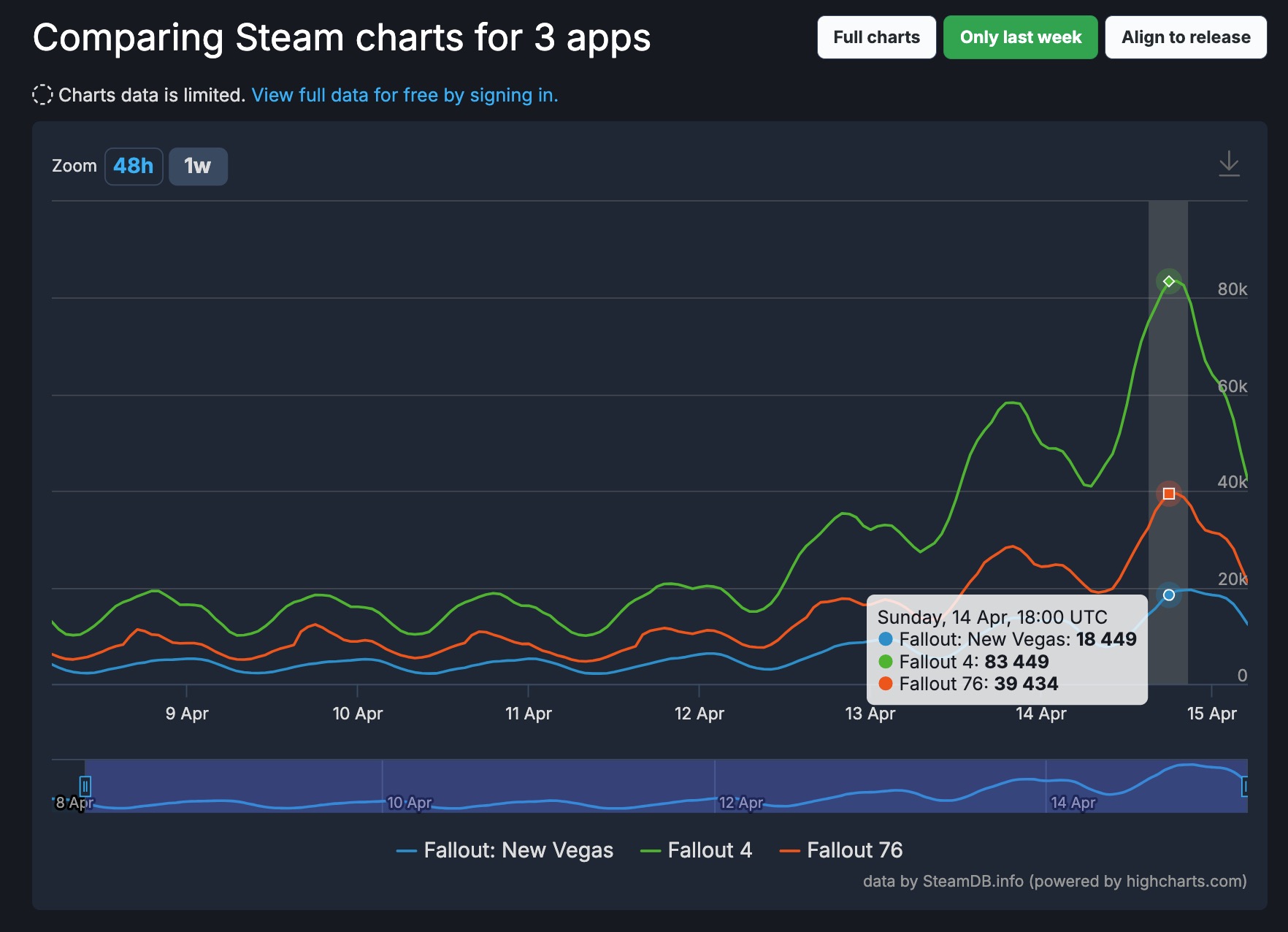
Task: Click the 10 Apr marker in navigator
Action: [x=409, y=803]
